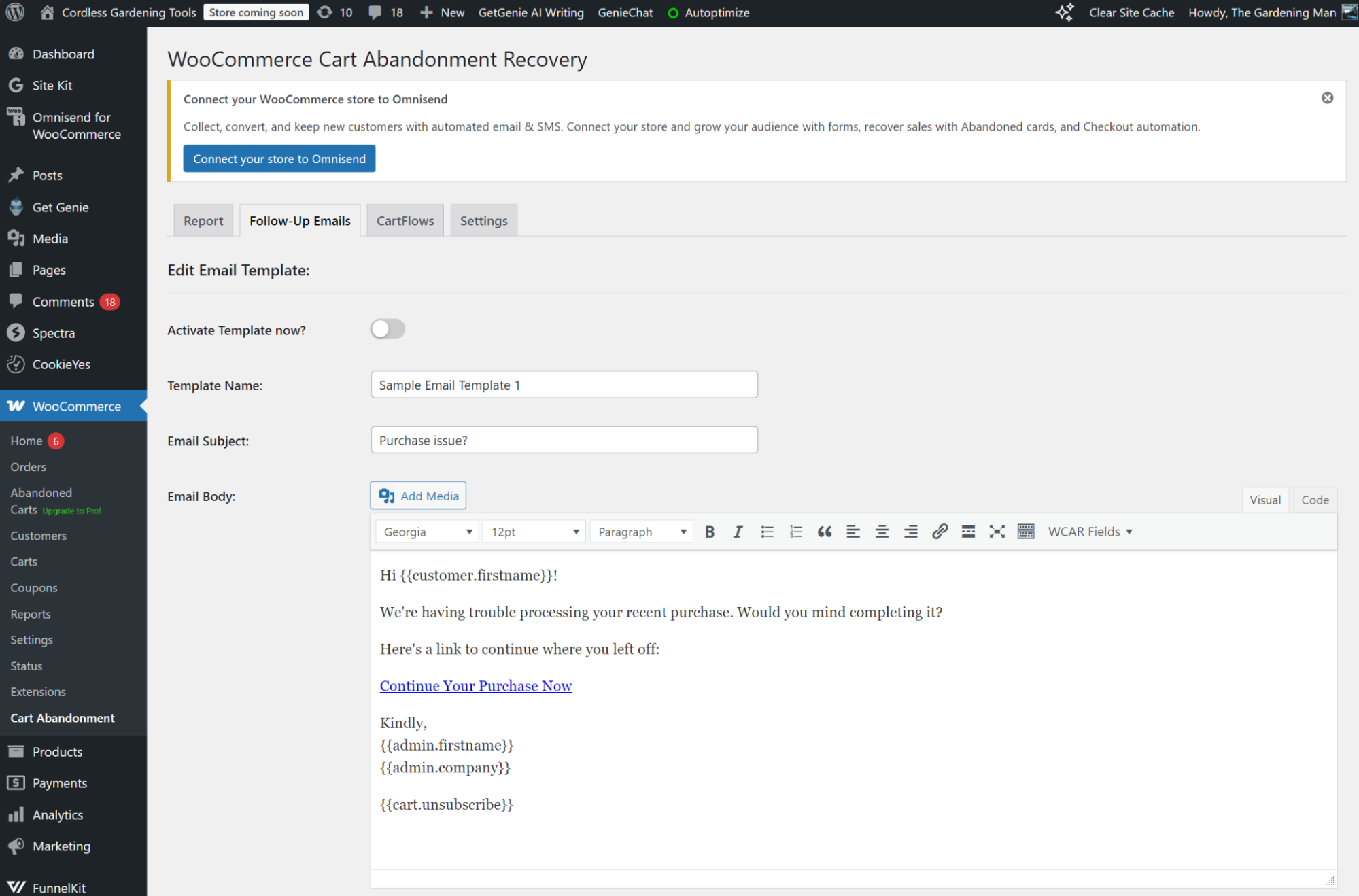Select the Follow-Up Emails tab
Viewport: 1359px width, 896px height.
click(300, 220)
